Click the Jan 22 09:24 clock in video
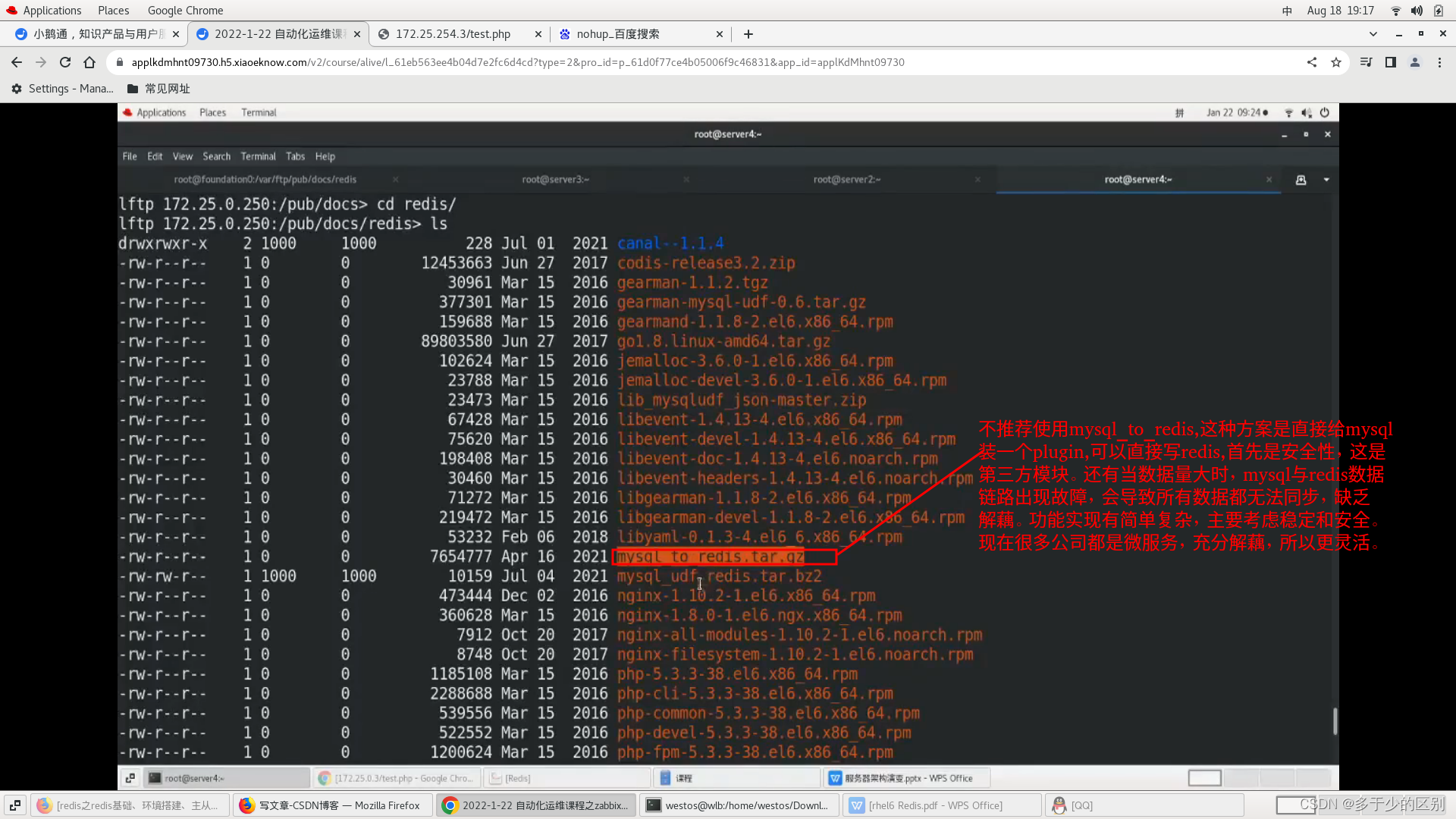 [1237, 112]
